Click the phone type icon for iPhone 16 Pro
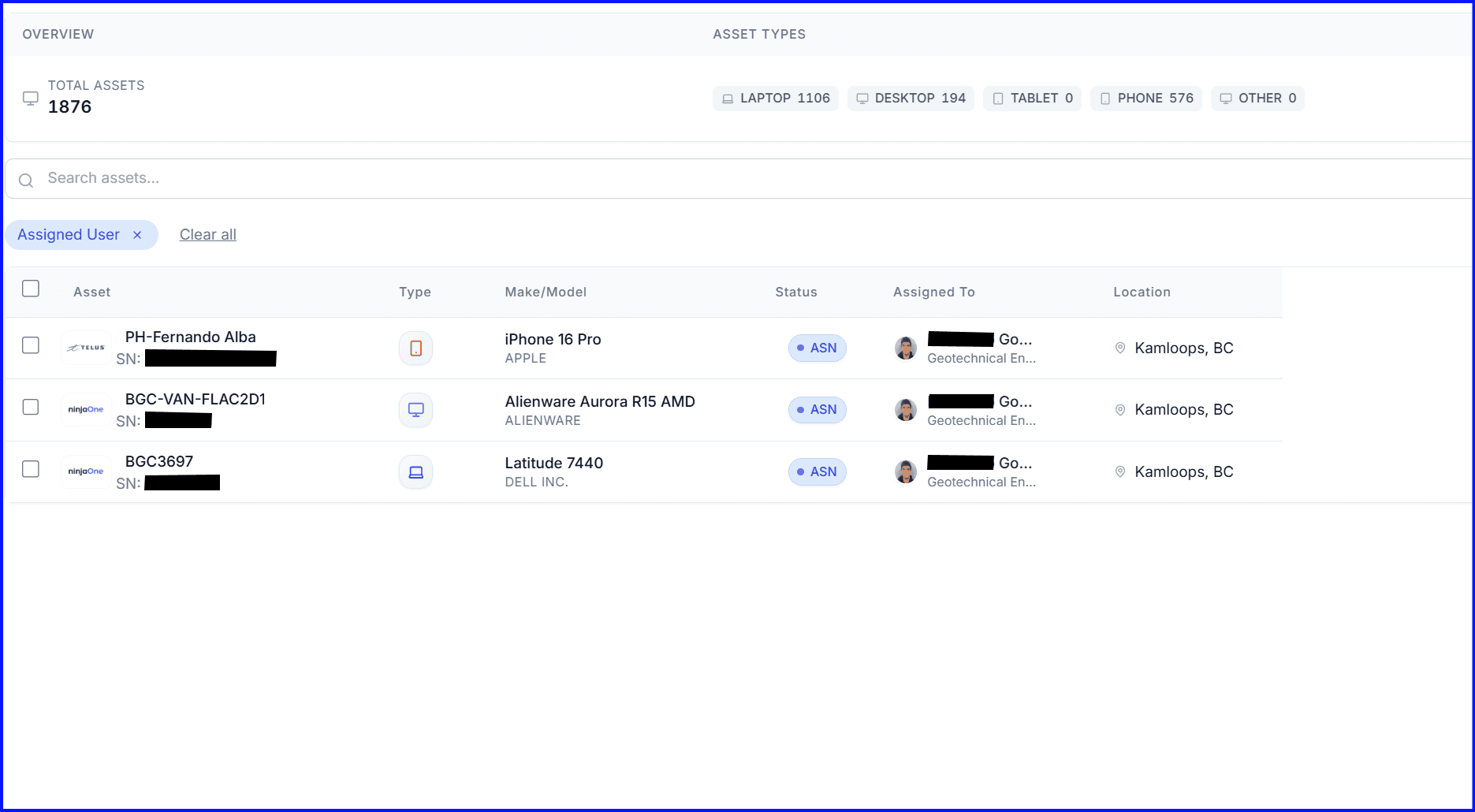Screen dimensions: 1475x812 415,348
